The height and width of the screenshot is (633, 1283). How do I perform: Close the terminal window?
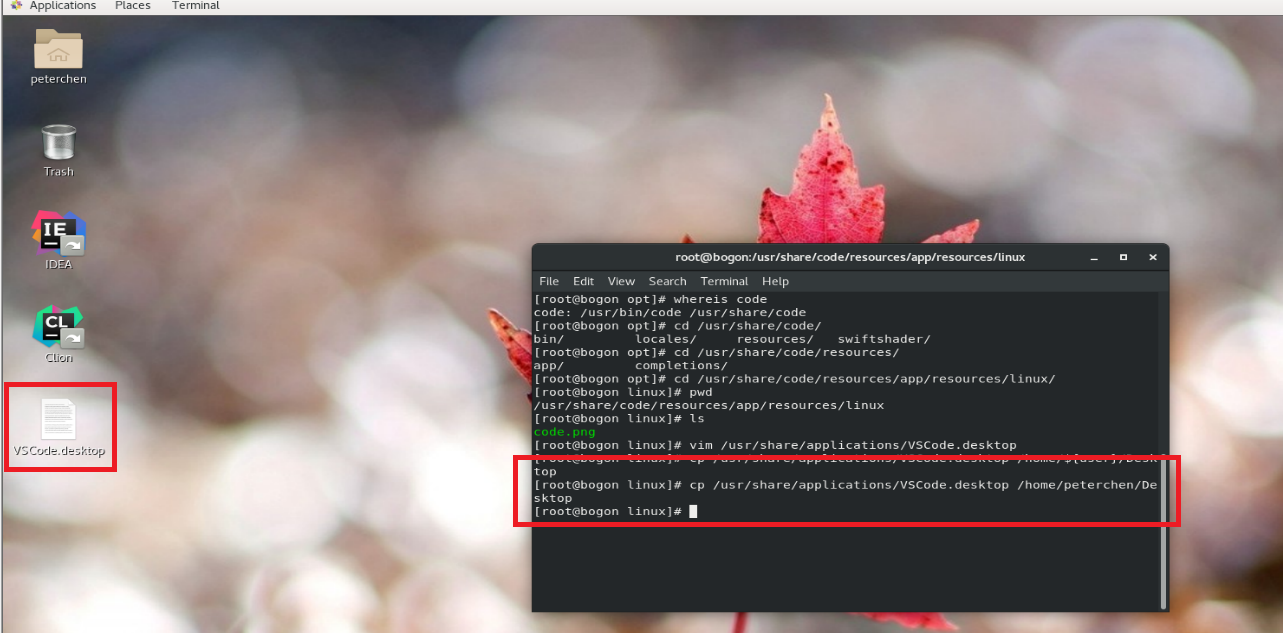point(1152,257)
